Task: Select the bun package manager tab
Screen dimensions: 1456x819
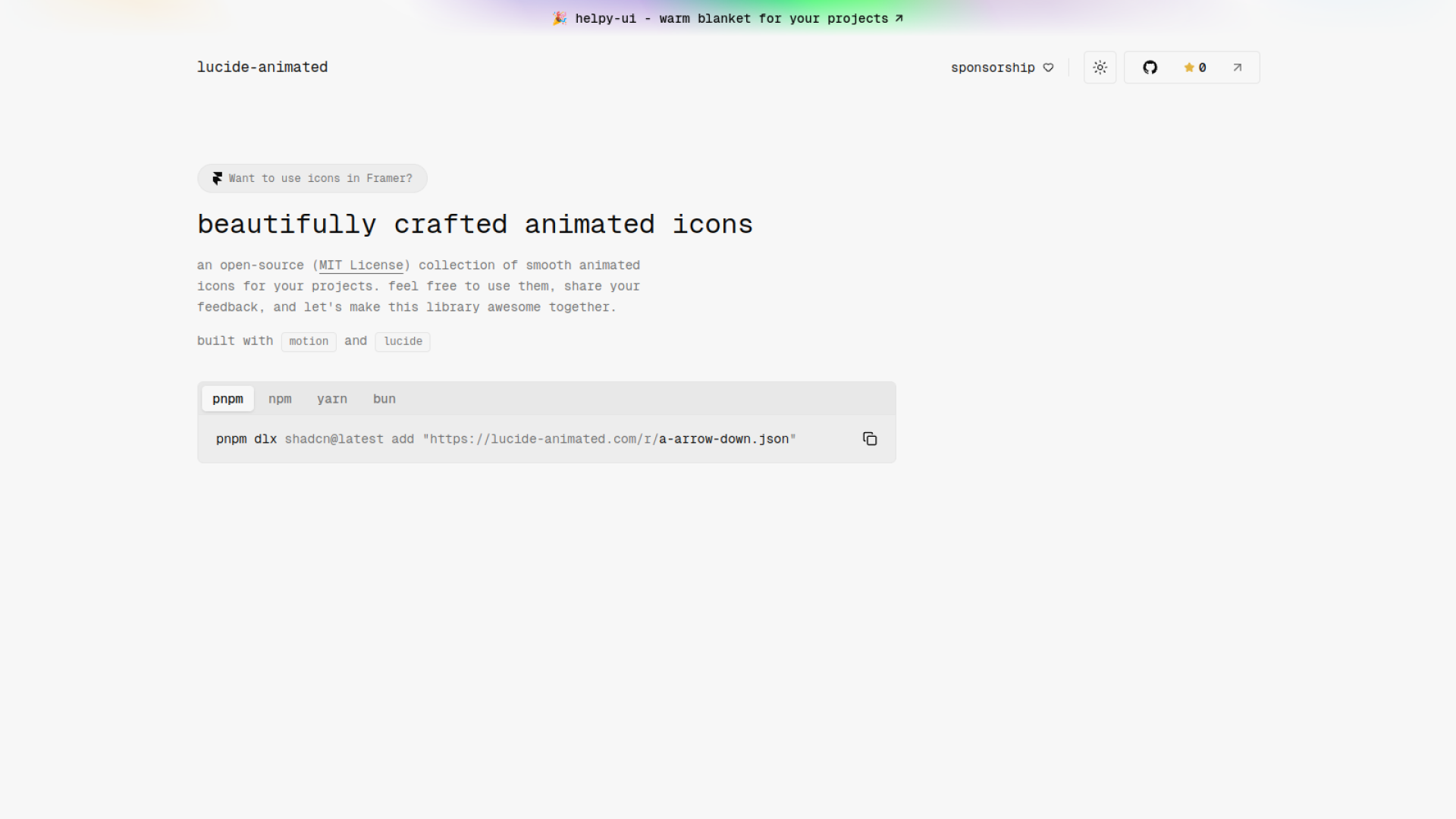Action: click(384, 399)
